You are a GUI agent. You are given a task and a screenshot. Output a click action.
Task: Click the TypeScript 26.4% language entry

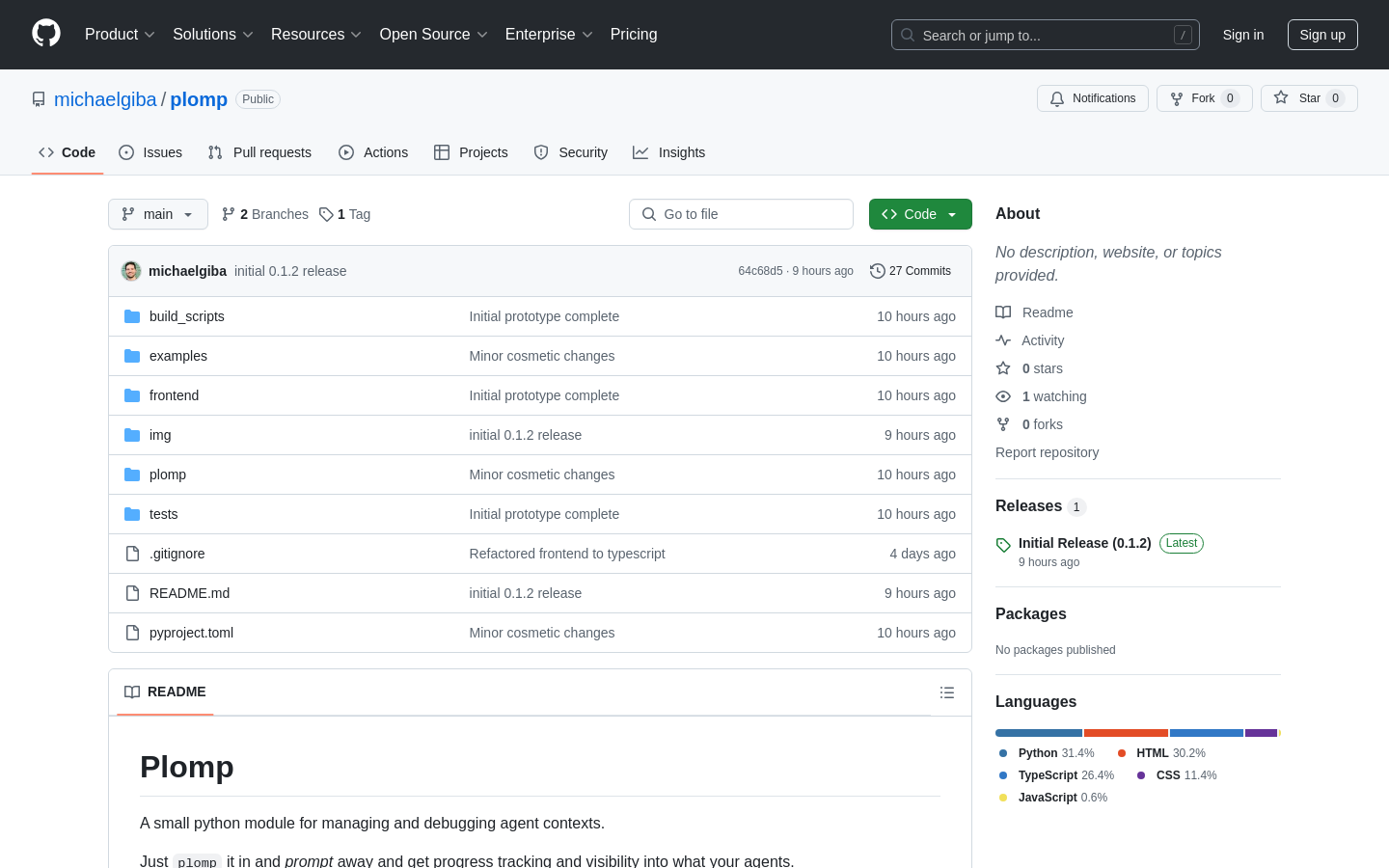(x=1056, y=775)
